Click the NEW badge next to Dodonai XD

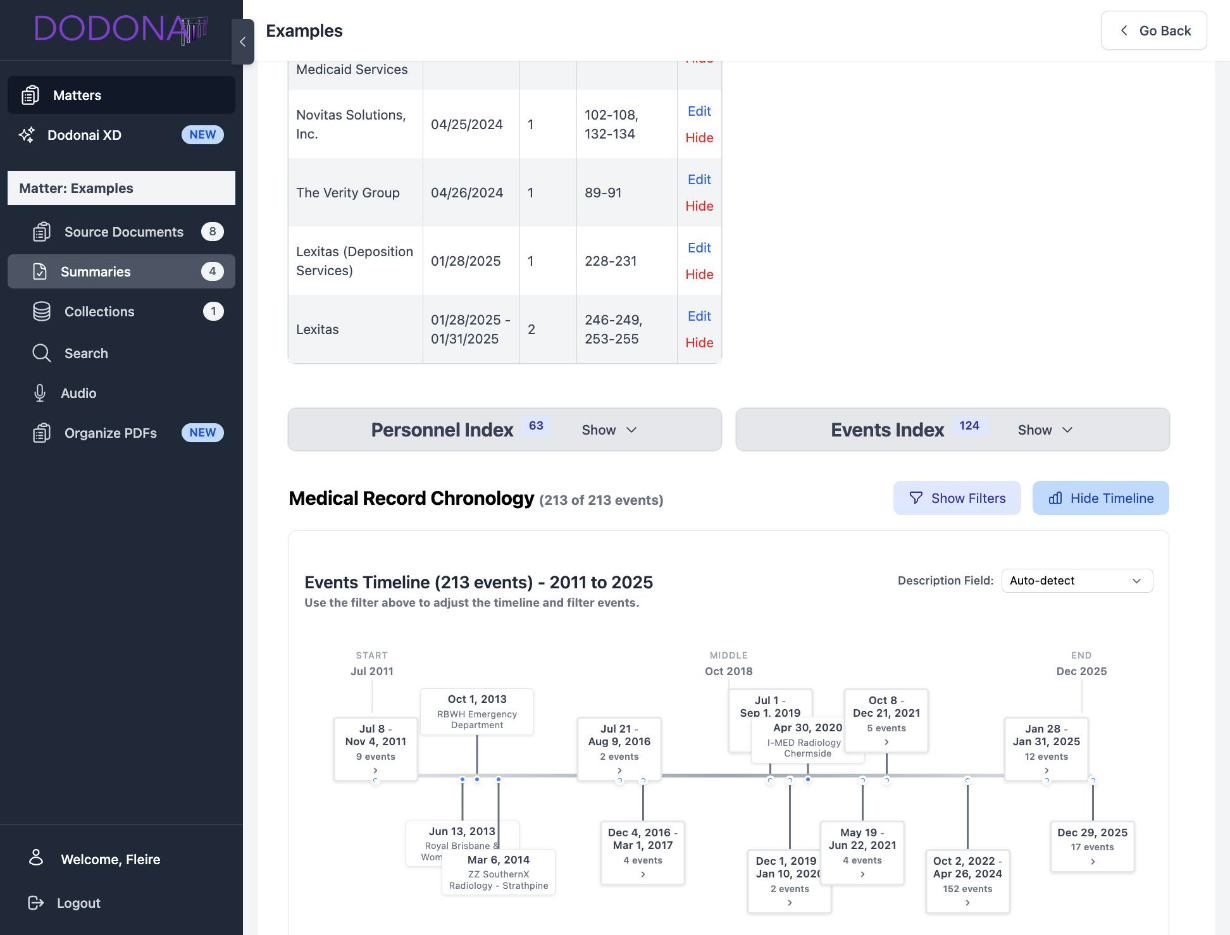tap(202, 135)
